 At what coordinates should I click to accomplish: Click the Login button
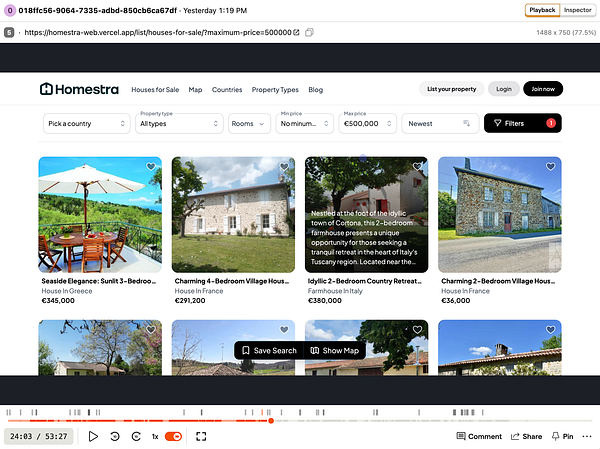pyautogui.click(x=504, y=89)
